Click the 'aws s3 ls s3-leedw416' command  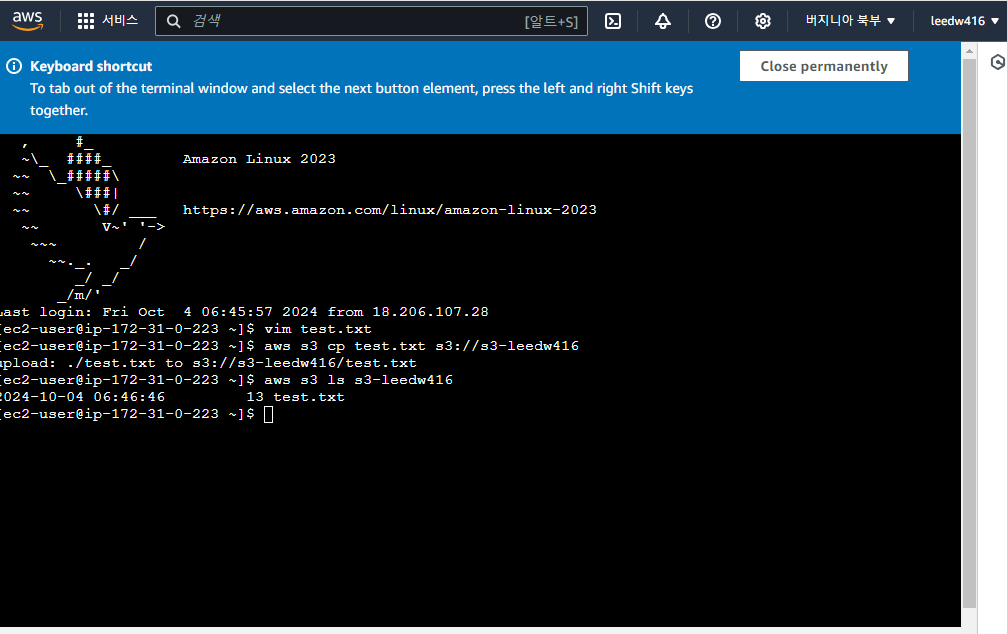click(358, 380)
